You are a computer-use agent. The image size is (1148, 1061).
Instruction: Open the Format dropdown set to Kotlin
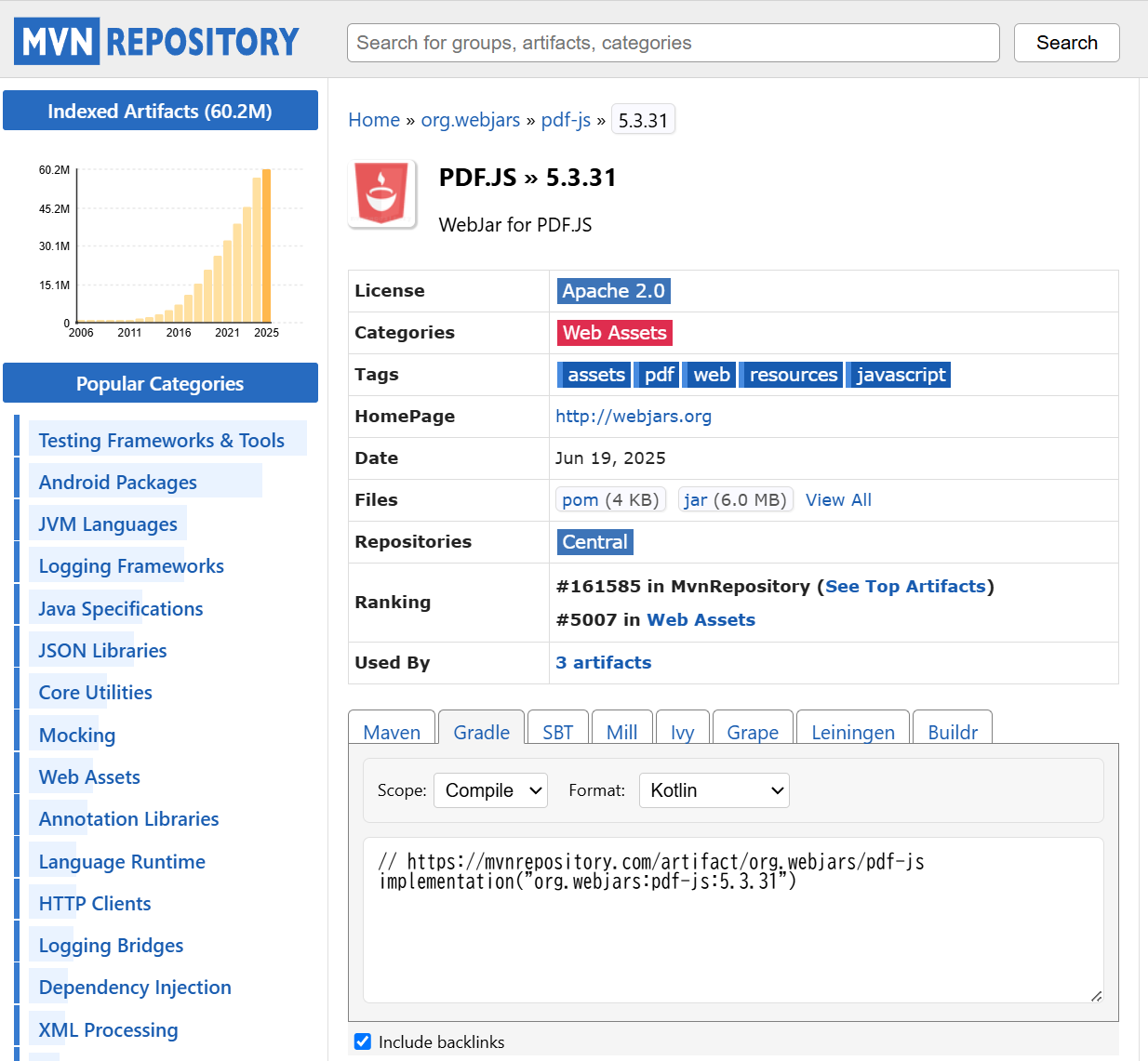(x=714, y=790)
